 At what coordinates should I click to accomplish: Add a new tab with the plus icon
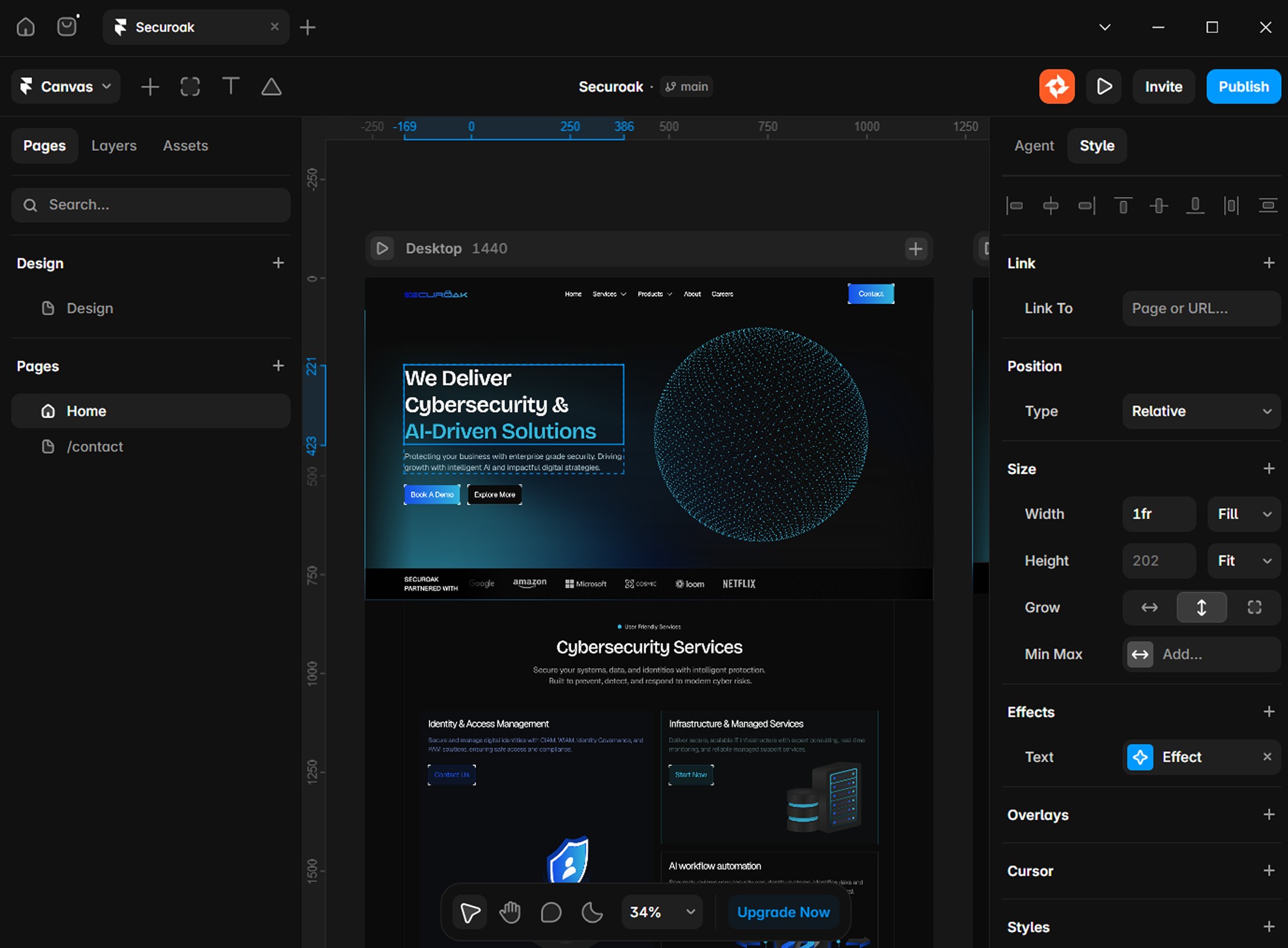coord(308,27)
